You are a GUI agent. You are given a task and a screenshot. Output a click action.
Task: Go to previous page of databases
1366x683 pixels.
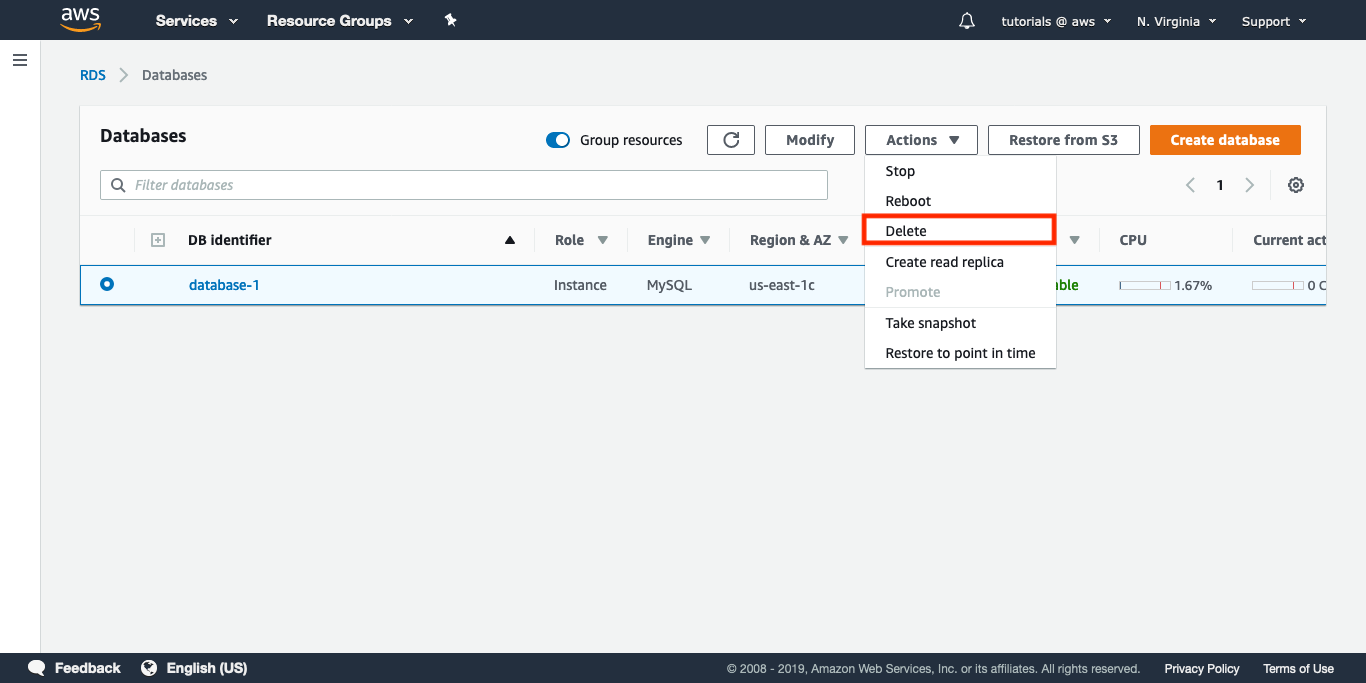pyautogui.click(x=1190, y=185)
